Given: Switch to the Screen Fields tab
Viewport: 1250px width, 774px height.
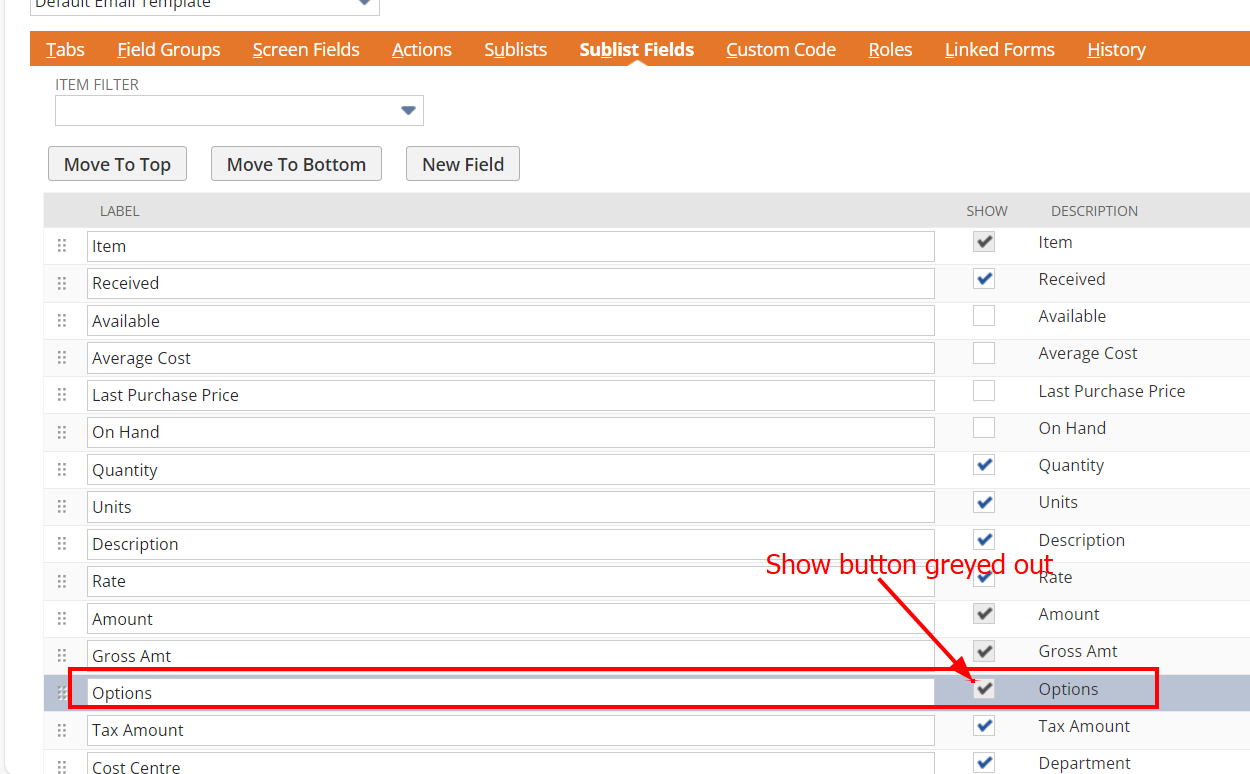Looking at the screenshot, I should [306, 49].
